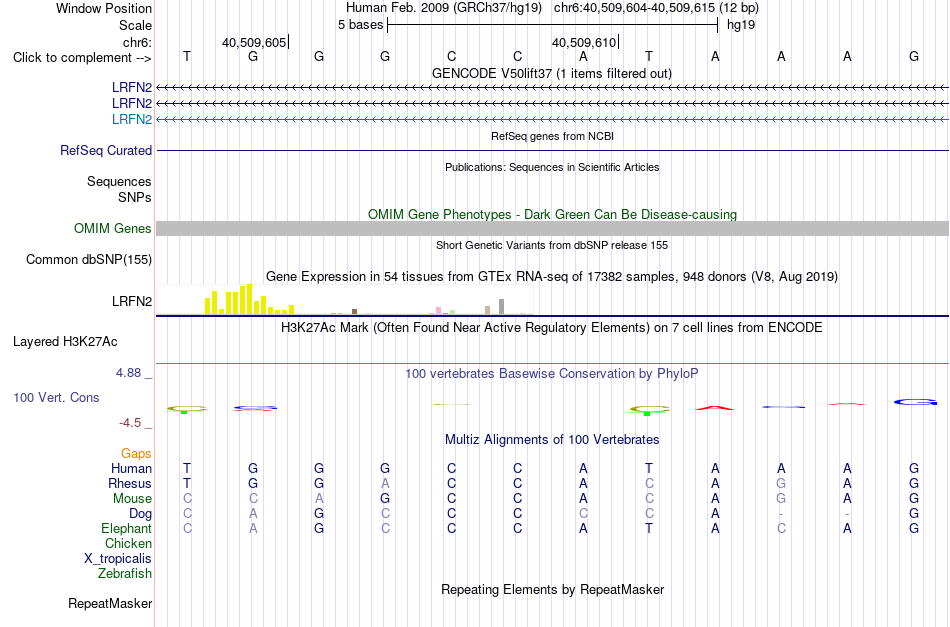Image resolution: width=950 pixels, height=627 pixels.
Task: Click the 40,509,605 ruler coordinate
Action: 254,42
